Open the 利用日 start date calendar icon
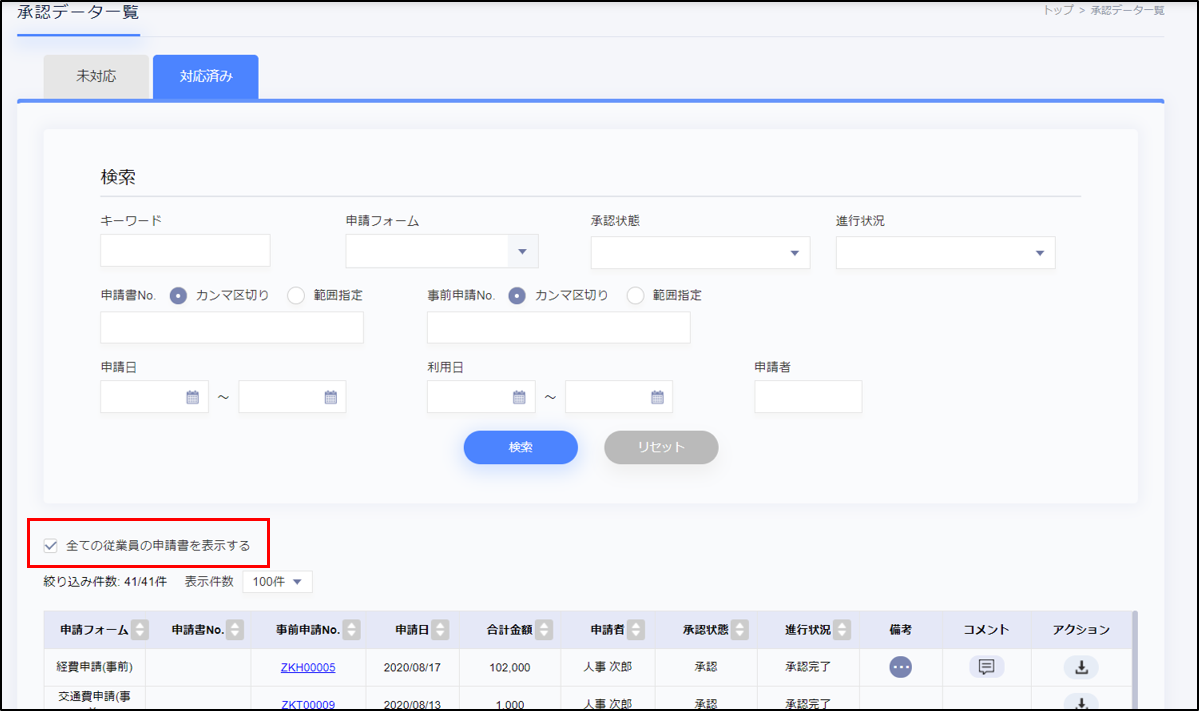The image size is (1199, 711). pyautogui.click(x=519, y=397)
